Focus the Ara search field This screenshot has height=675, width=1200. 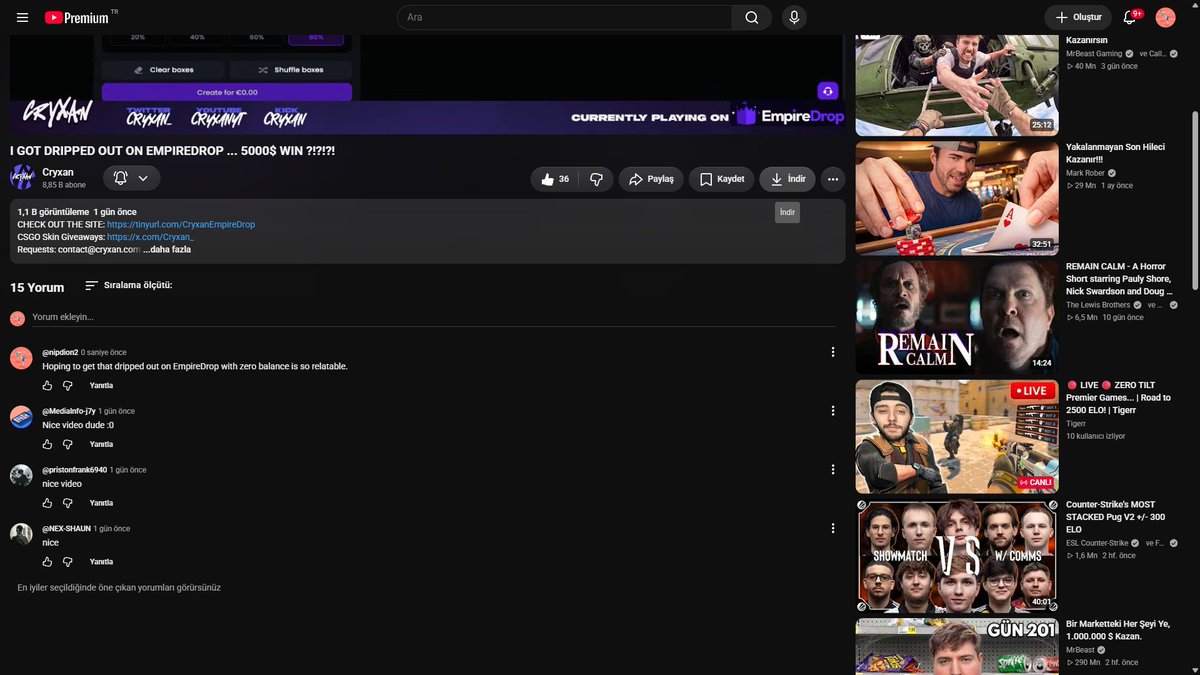(x=564, y=17)
